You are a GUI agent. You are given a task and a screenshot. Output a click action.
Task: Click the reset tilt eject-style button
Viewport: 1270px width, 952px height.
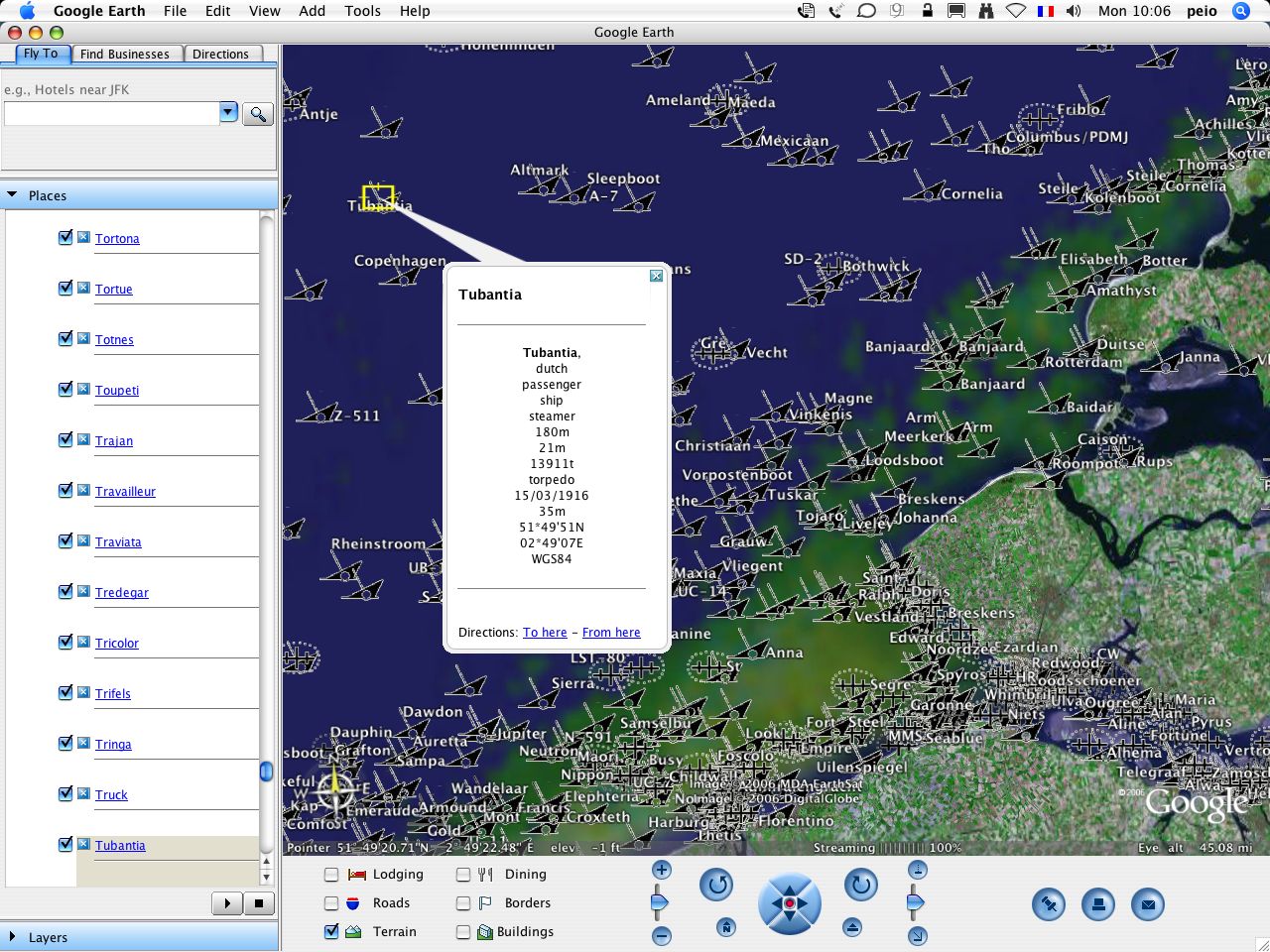point(852,927)
